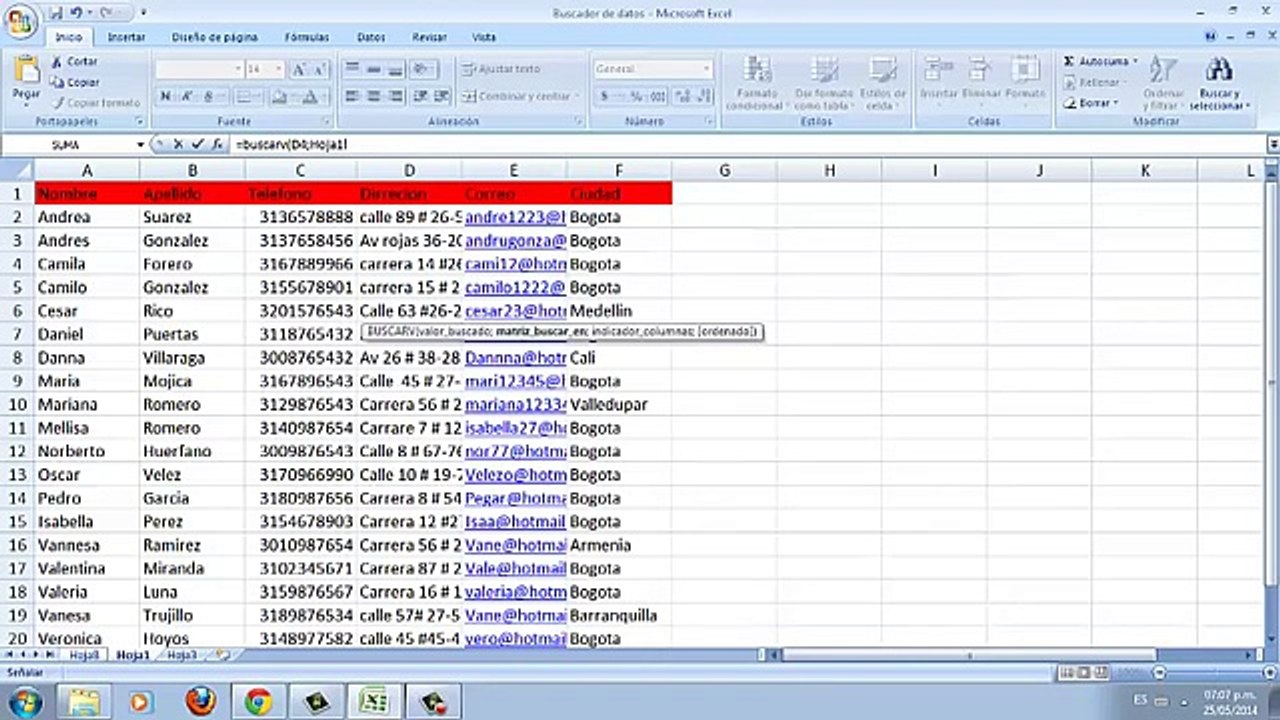Click in the formula bar input
The width and height of the screenshot is (1280, 720).
pyautogui.click(x=748, y=144)
